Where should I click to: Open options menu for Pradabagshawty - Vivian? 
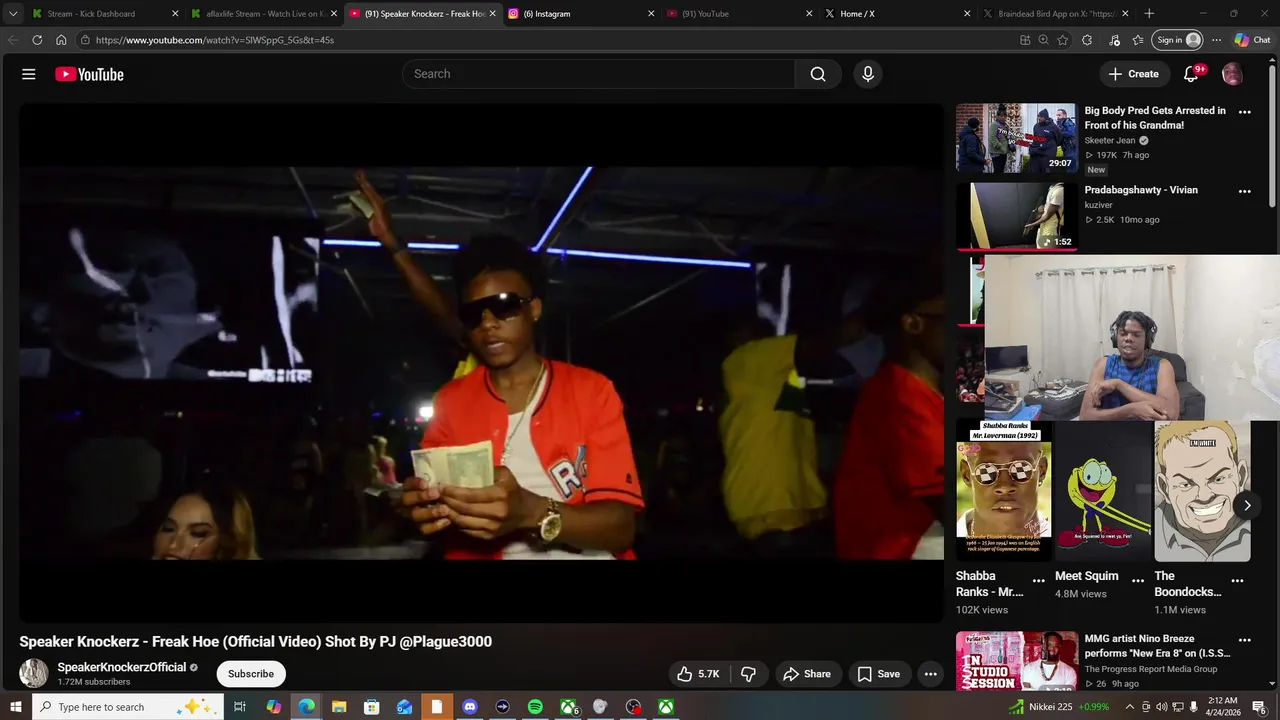coord(1245,191)
